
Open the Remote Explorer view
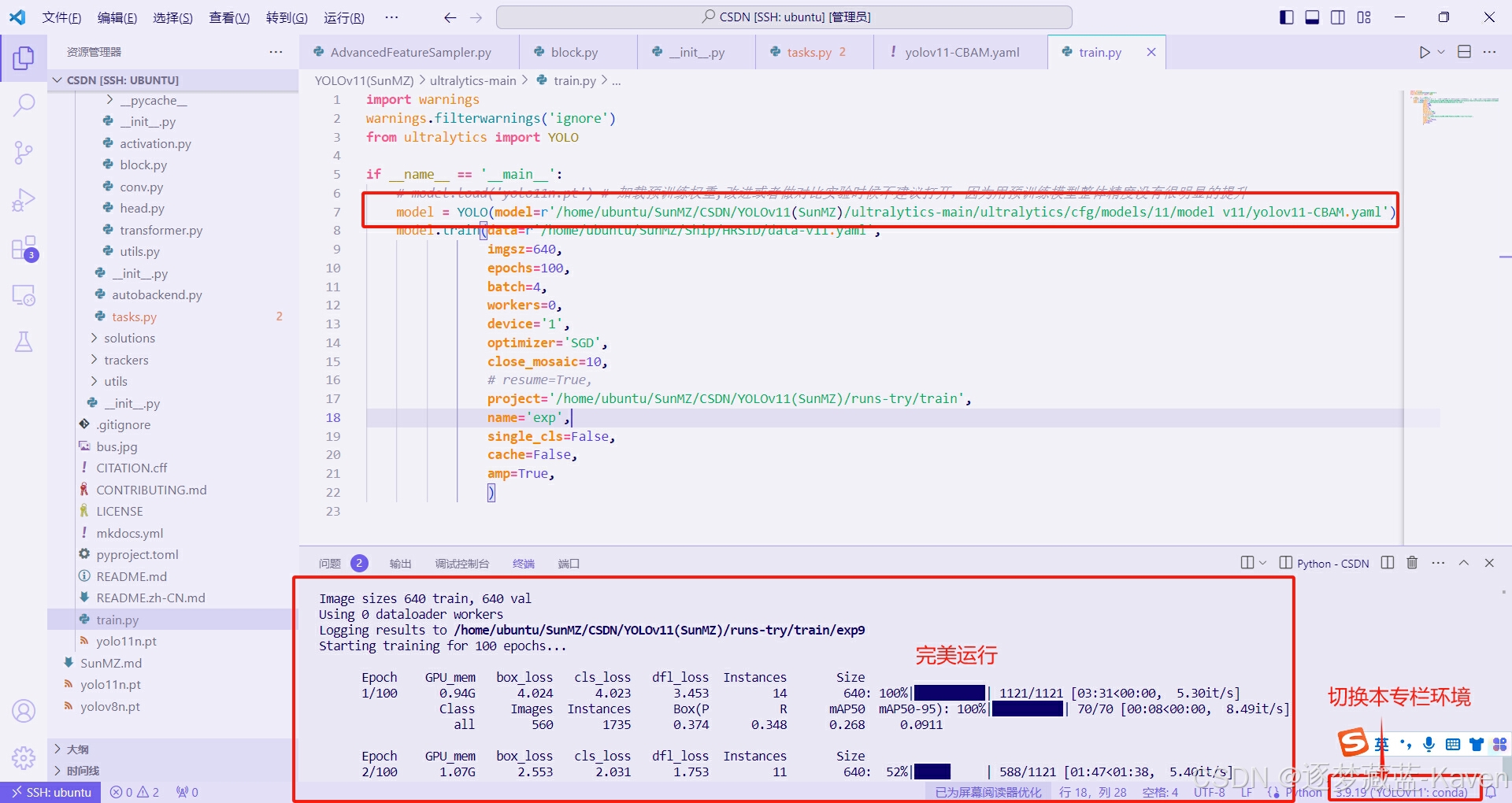coord(24,295)
